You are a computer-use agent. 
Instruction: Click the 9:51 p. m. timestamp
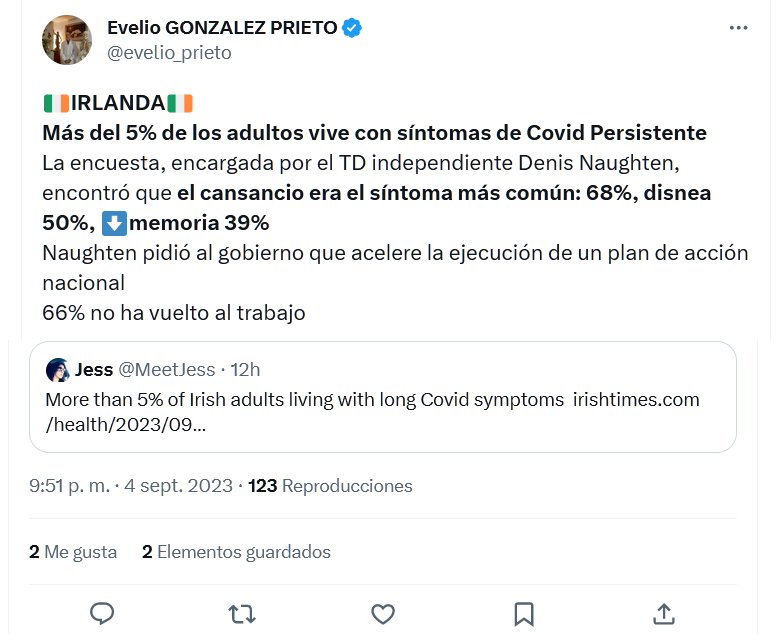tap(70, 486)
